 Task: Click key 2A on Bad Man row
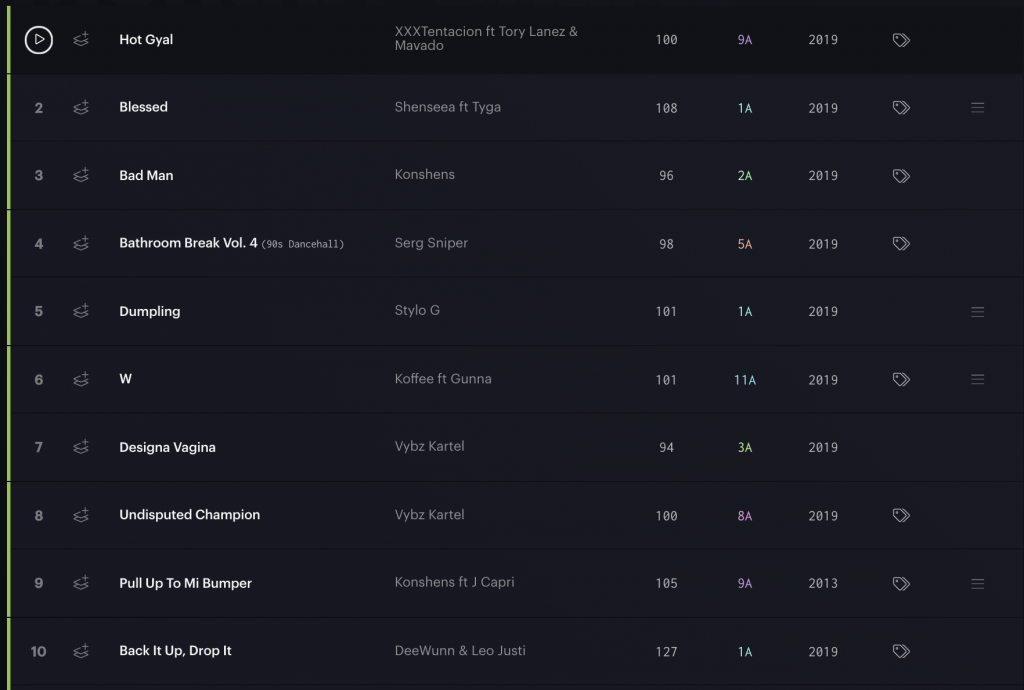pyautogui.click(x=744, y=176)
